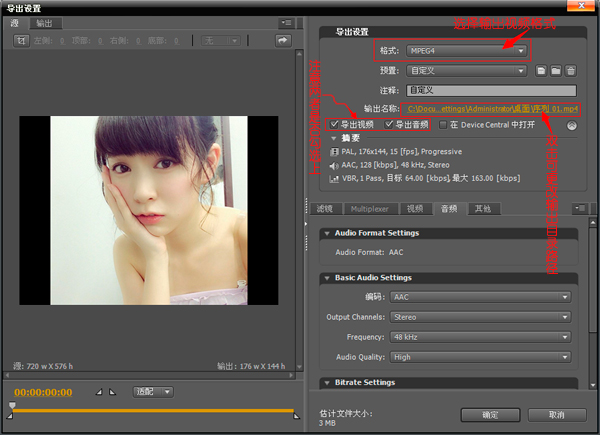Click the timeline right end marker
The height and width of the screenshot is (435, 600).
pos(297,415)
